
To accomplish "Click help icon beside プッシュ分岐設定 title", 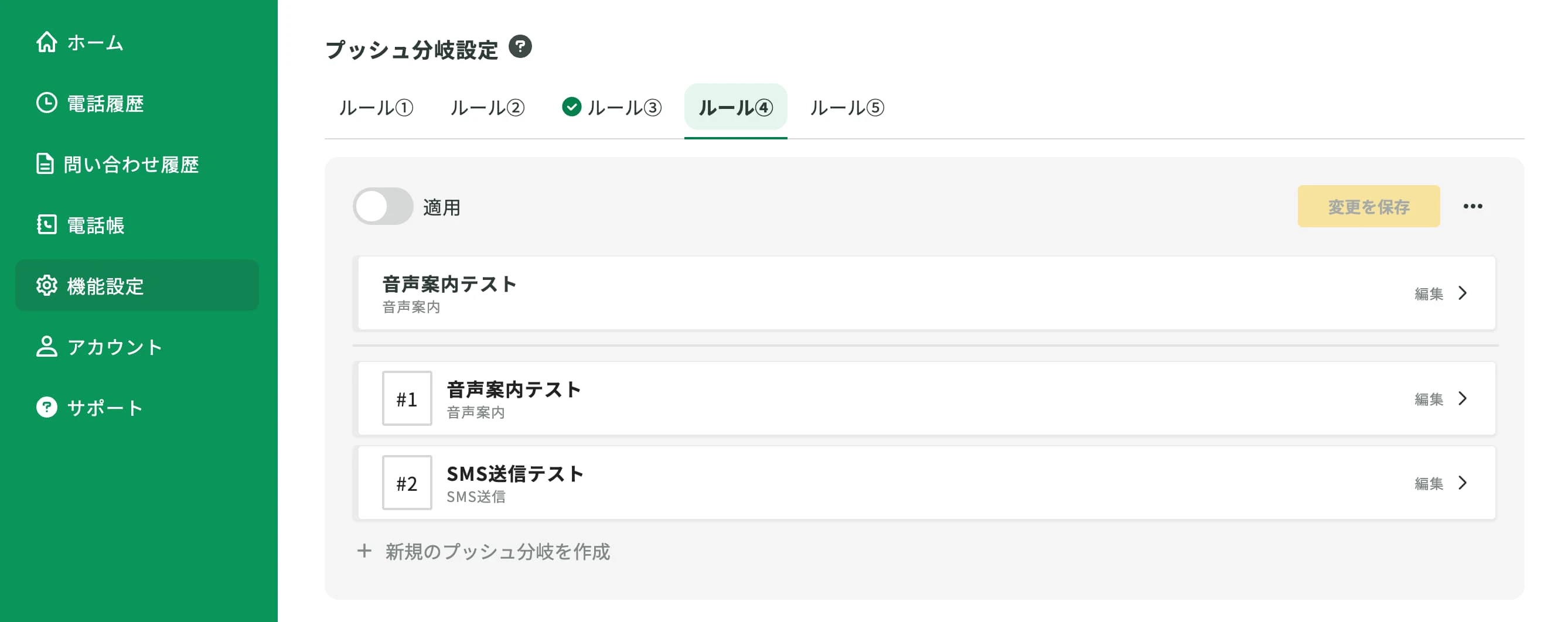I will pyautogui.click(x=520, y=47).
